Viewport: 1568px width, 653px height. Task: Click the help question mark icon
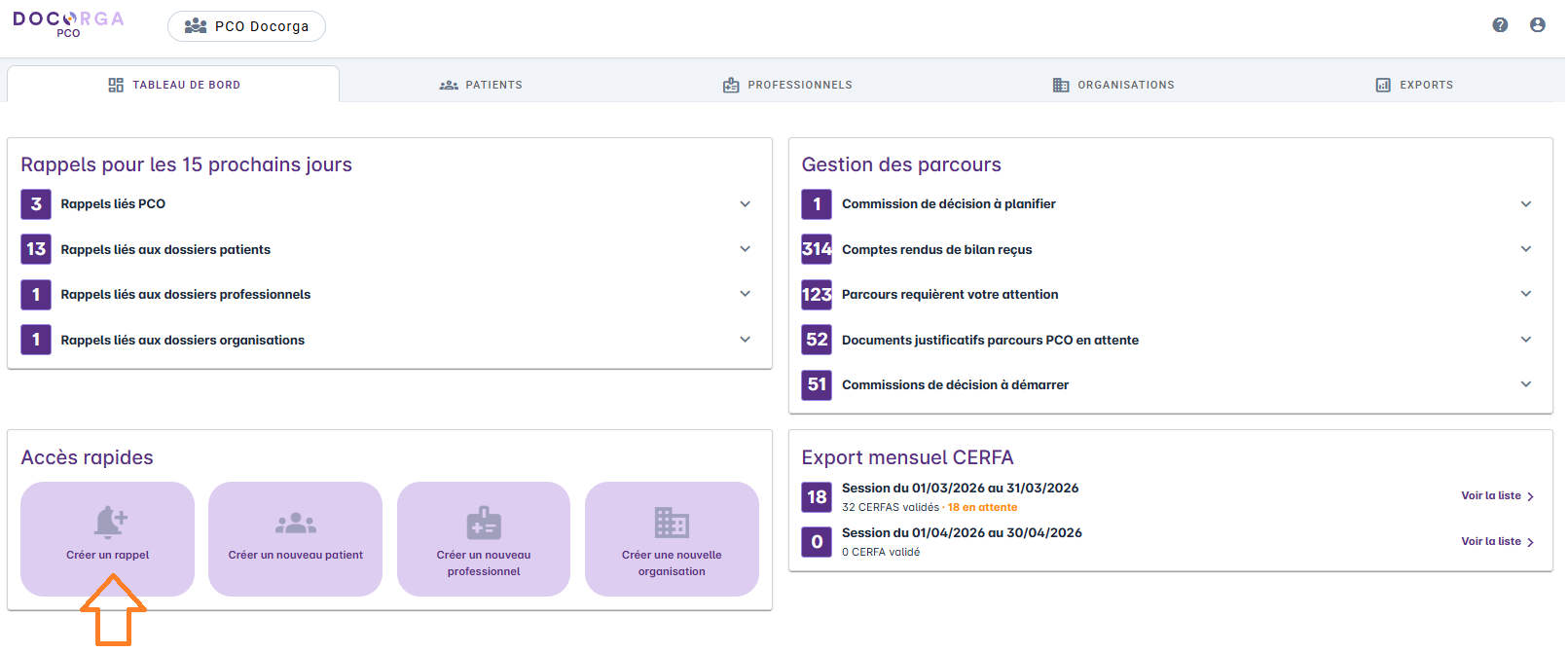point(1500,25)
